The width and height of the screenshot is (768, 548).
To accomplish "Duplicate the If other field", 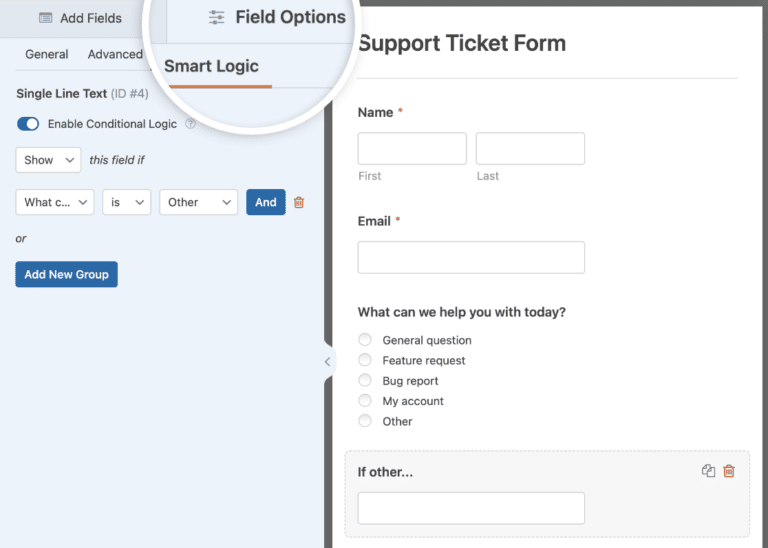I will [x=708, y=471].
